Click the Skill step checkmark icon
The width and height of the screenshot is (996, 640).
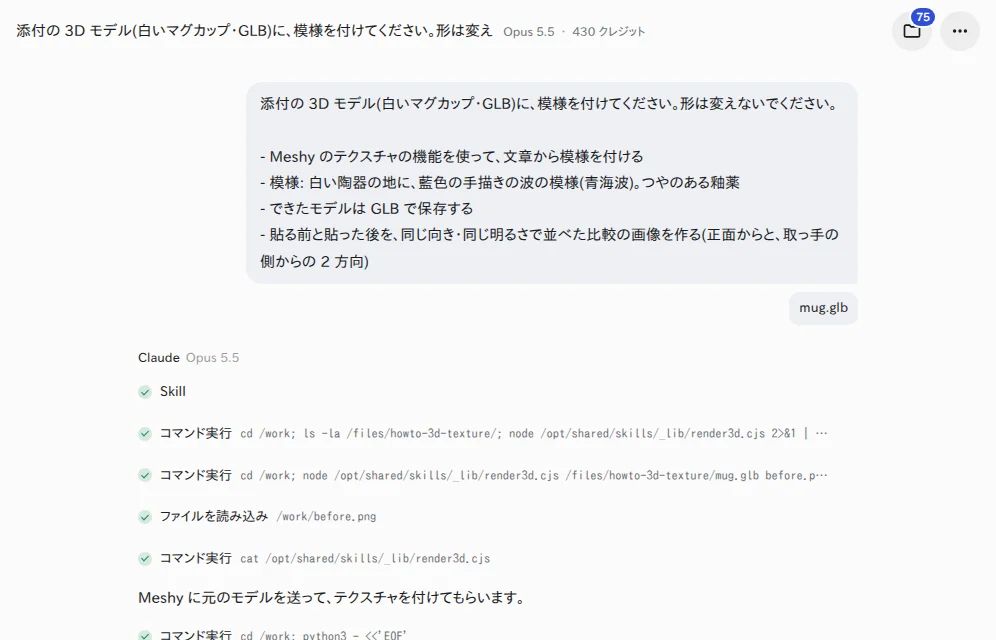[145, 392]
